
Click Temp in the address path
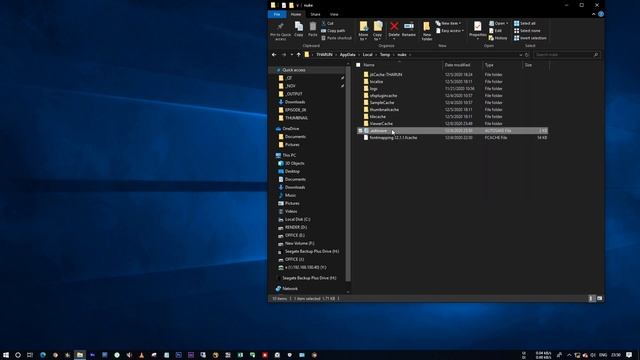[385, 55]
